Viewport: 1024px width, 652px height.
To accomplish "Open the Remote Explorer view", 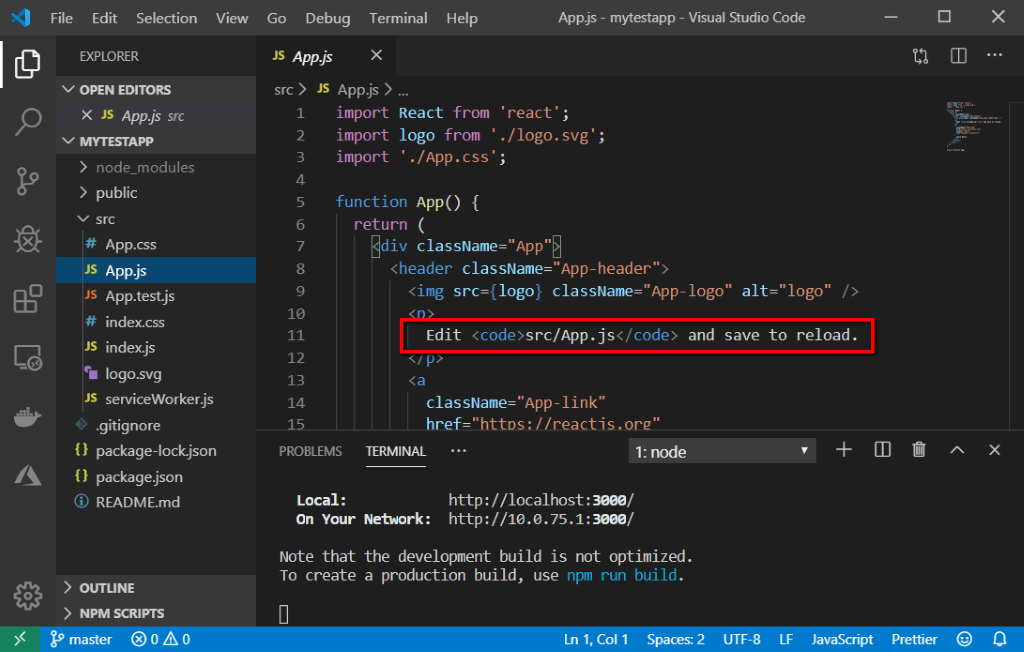I will pos(27,356).
